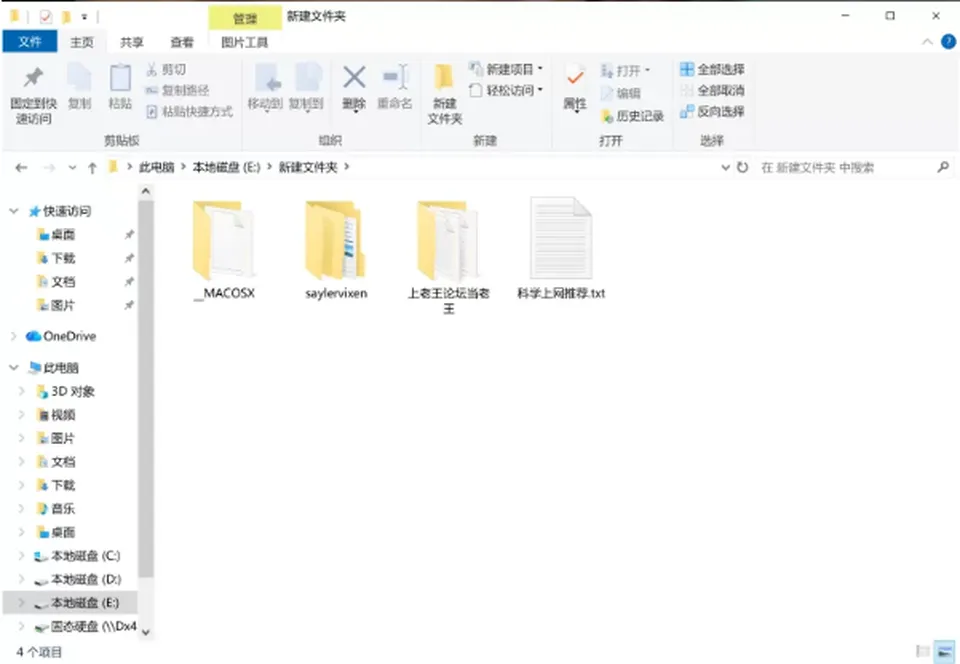Image resolution: width=960 pixels, height=664 pixels.
Task: Click the refresh icon beside the address bar
Action: point(743,167)
